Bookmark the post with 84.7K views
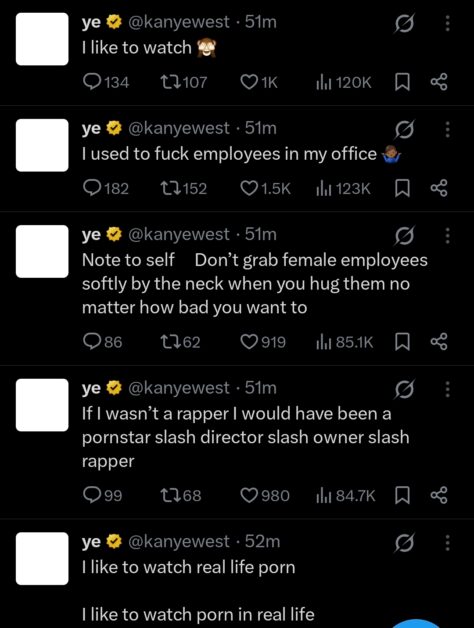Screen dimensions: 474x628 402,496
